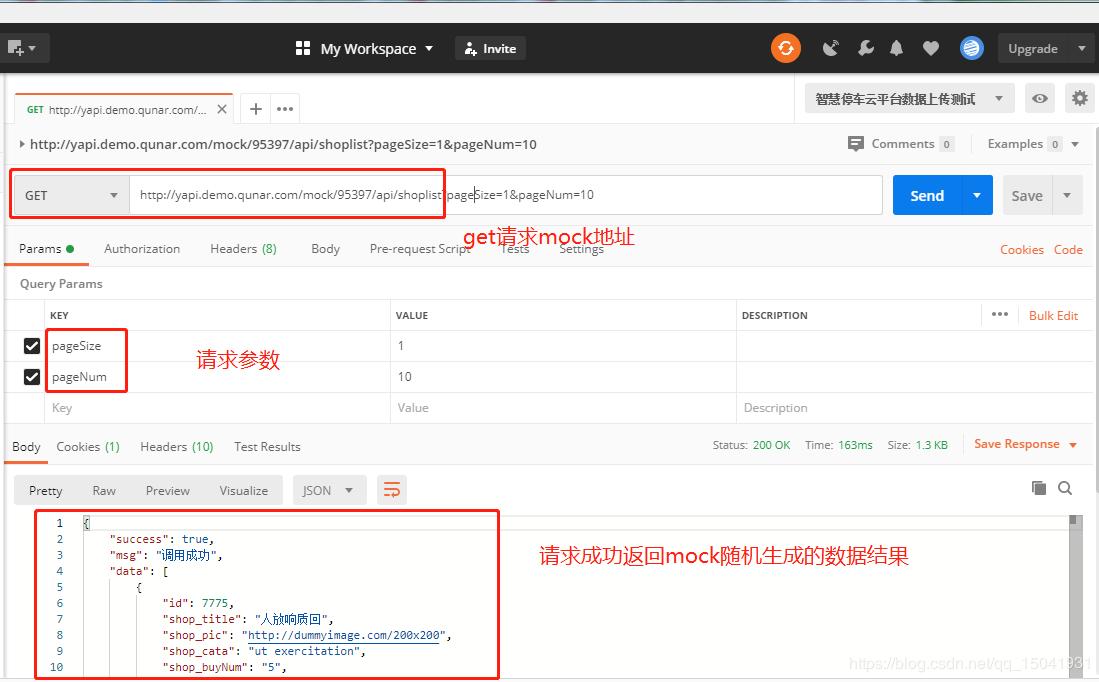
Task: Open the Pre-request Script tab
Action: [420, 248]
